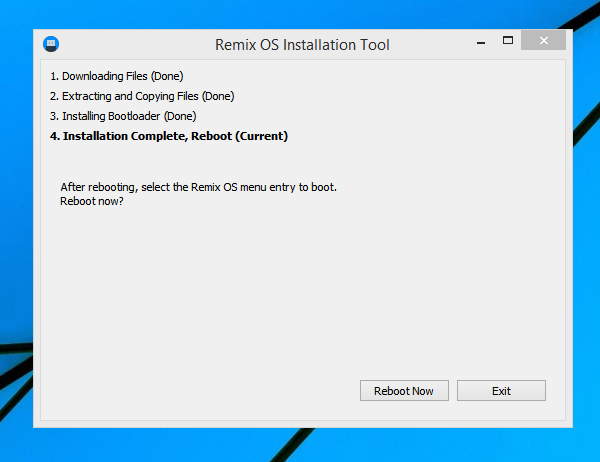Click the 'Remix OS Installation Tool' window title
Viewport: 600px width, 462px height.
[302, 45]
